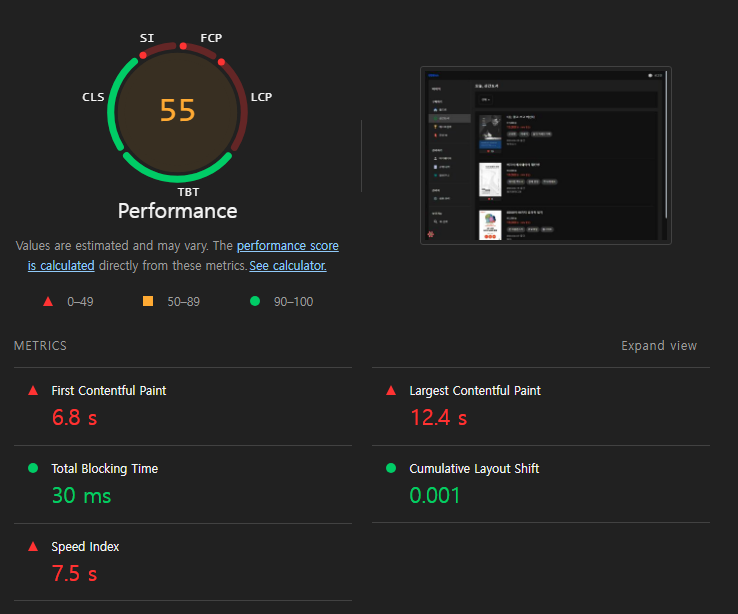Click the red dot at the FCP gauge arc
This screenshot has width=738, height=614.
point(183,46)
